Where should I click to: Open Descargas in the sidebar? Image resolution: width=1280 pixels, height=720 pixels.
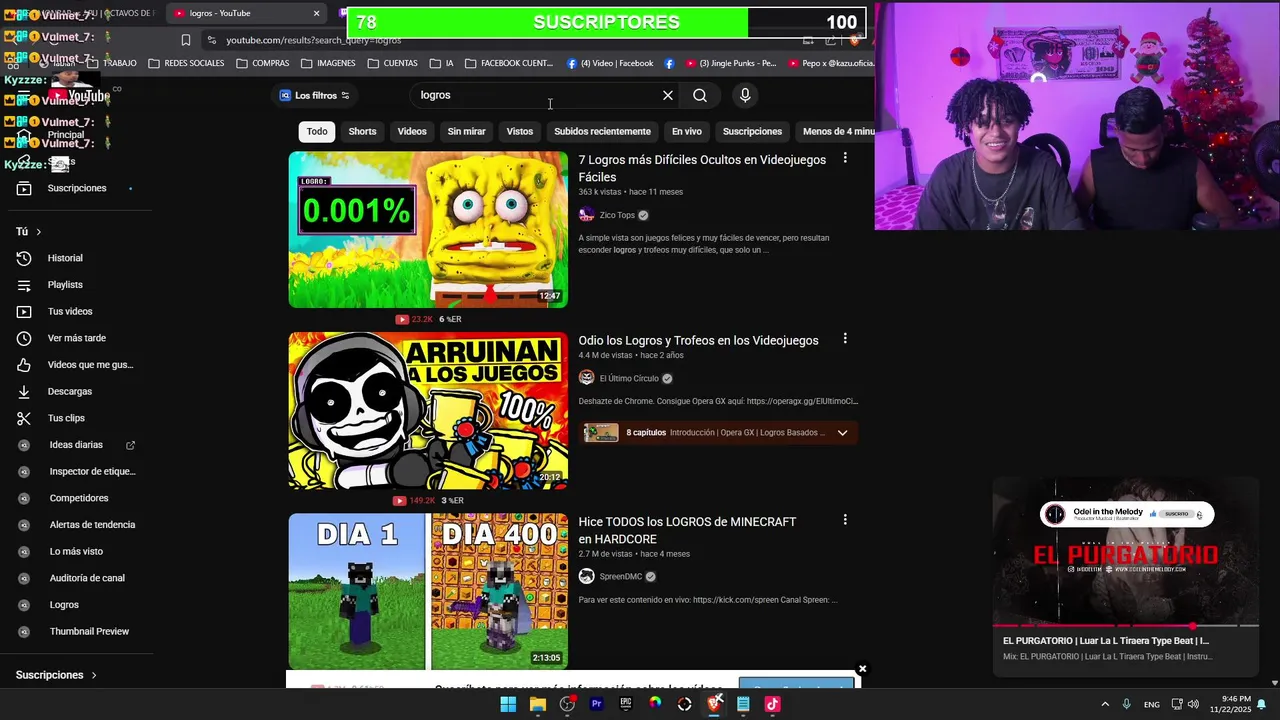69,391
